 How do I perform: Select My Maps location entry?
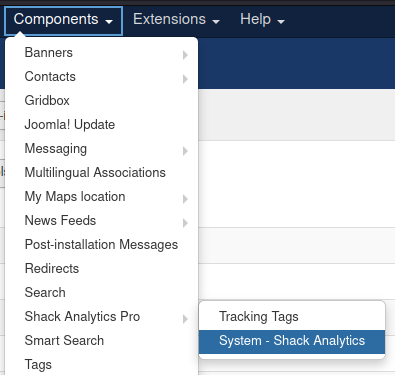click(102, 197)
